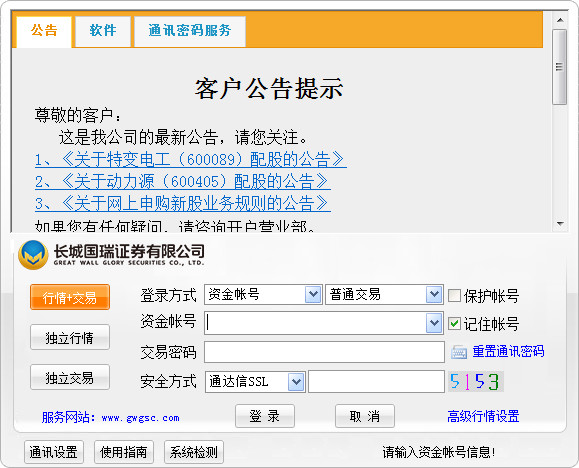The width and height of the screenshot is (579, 468).
Task: Click the 登录 button
Action: click(x=265, y=416)
